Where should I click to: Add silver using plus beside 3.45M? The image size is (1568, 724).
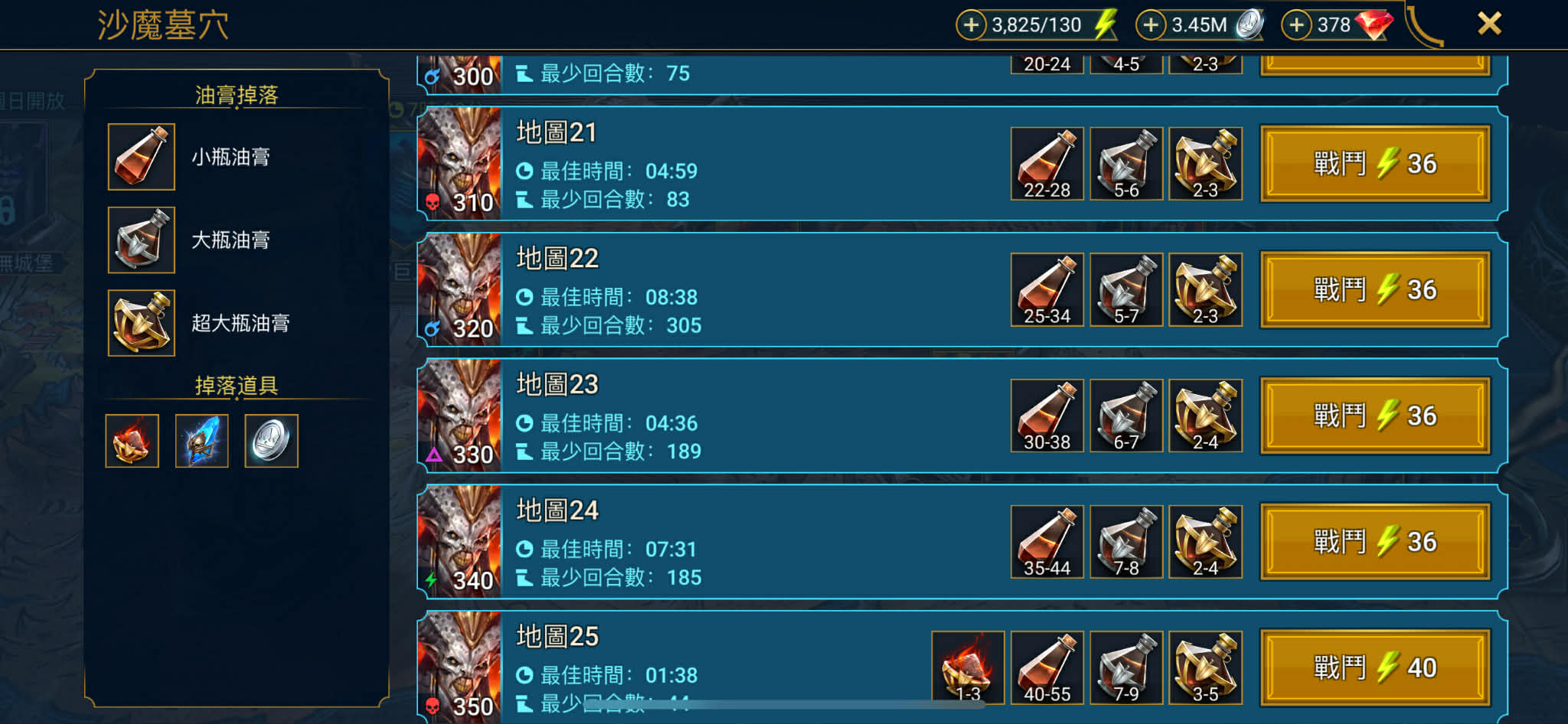[x=1150, y=24]
